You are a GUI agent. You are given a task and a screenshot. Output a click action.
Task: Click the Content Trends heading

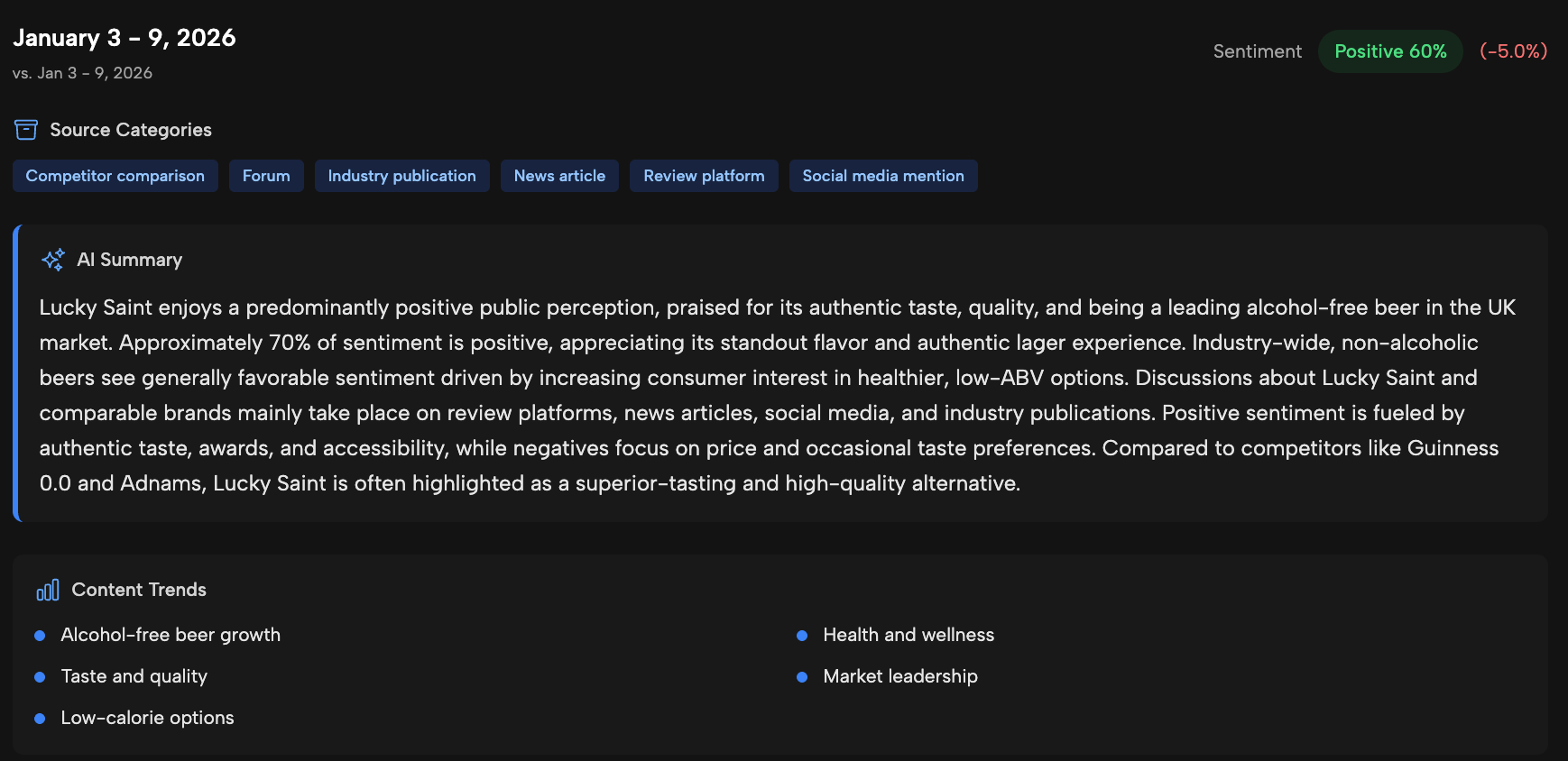tap(139, 590)
